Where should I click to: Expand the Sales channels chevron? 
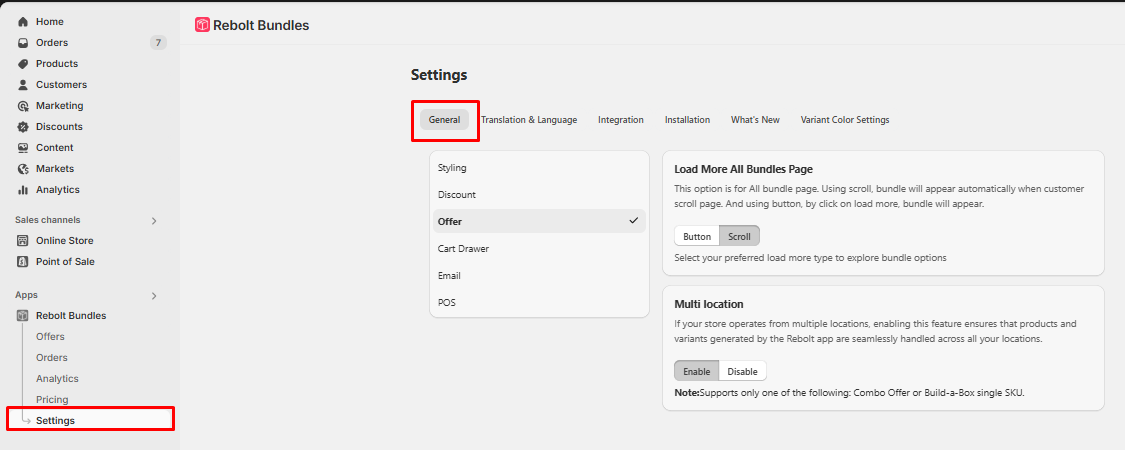point(154,220)
